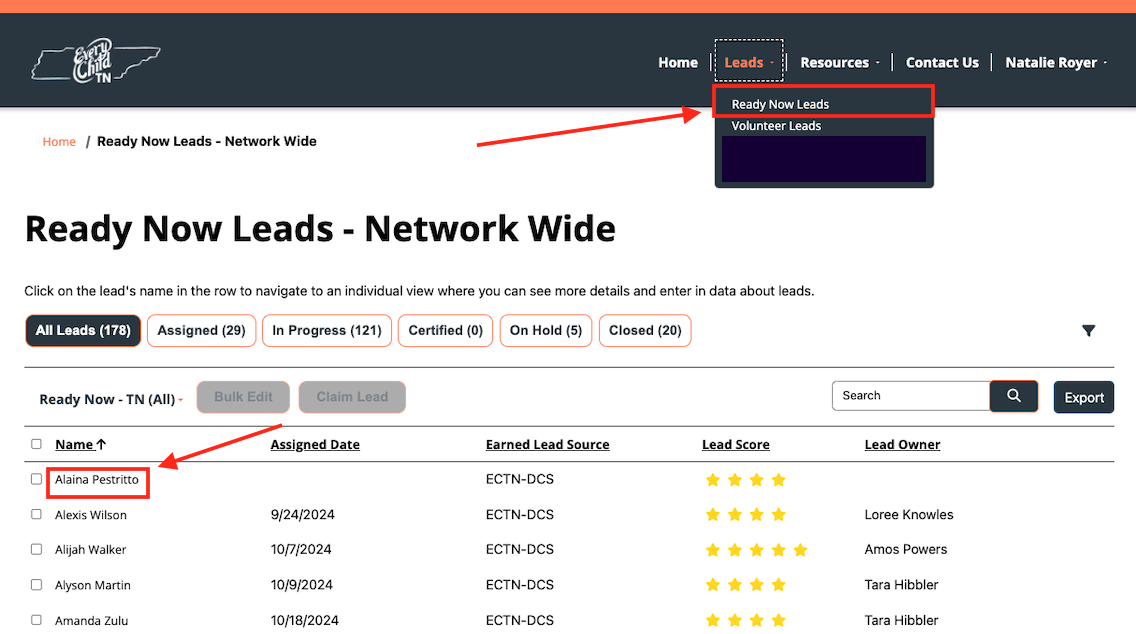Viewport: 1136px width, 634px height.
Task: Open the Contact Us page
Action: (942, 62)
